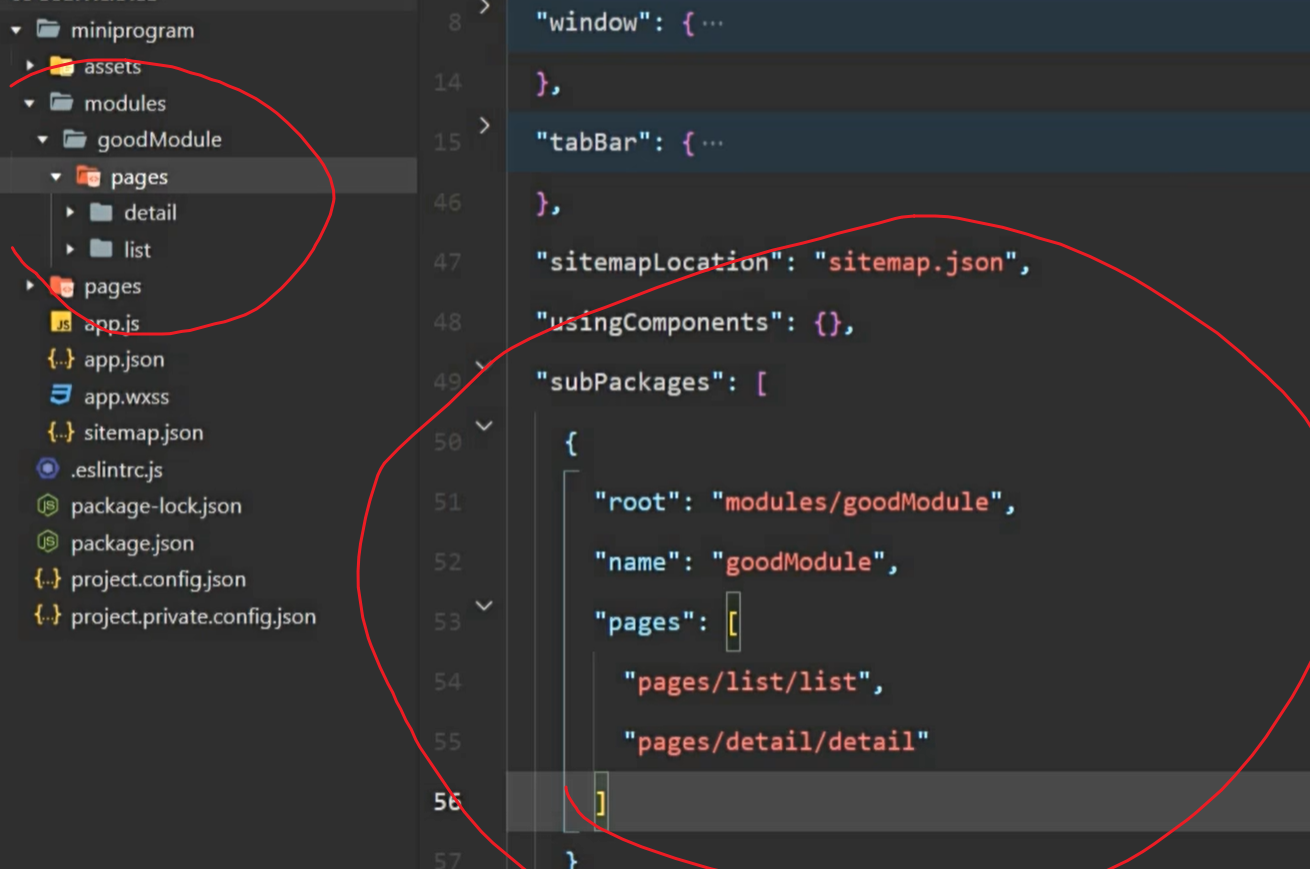Viewport: 1310px width, 869px height.
Task: Click the sitemap.json braces icon
Action: [61, 433]
